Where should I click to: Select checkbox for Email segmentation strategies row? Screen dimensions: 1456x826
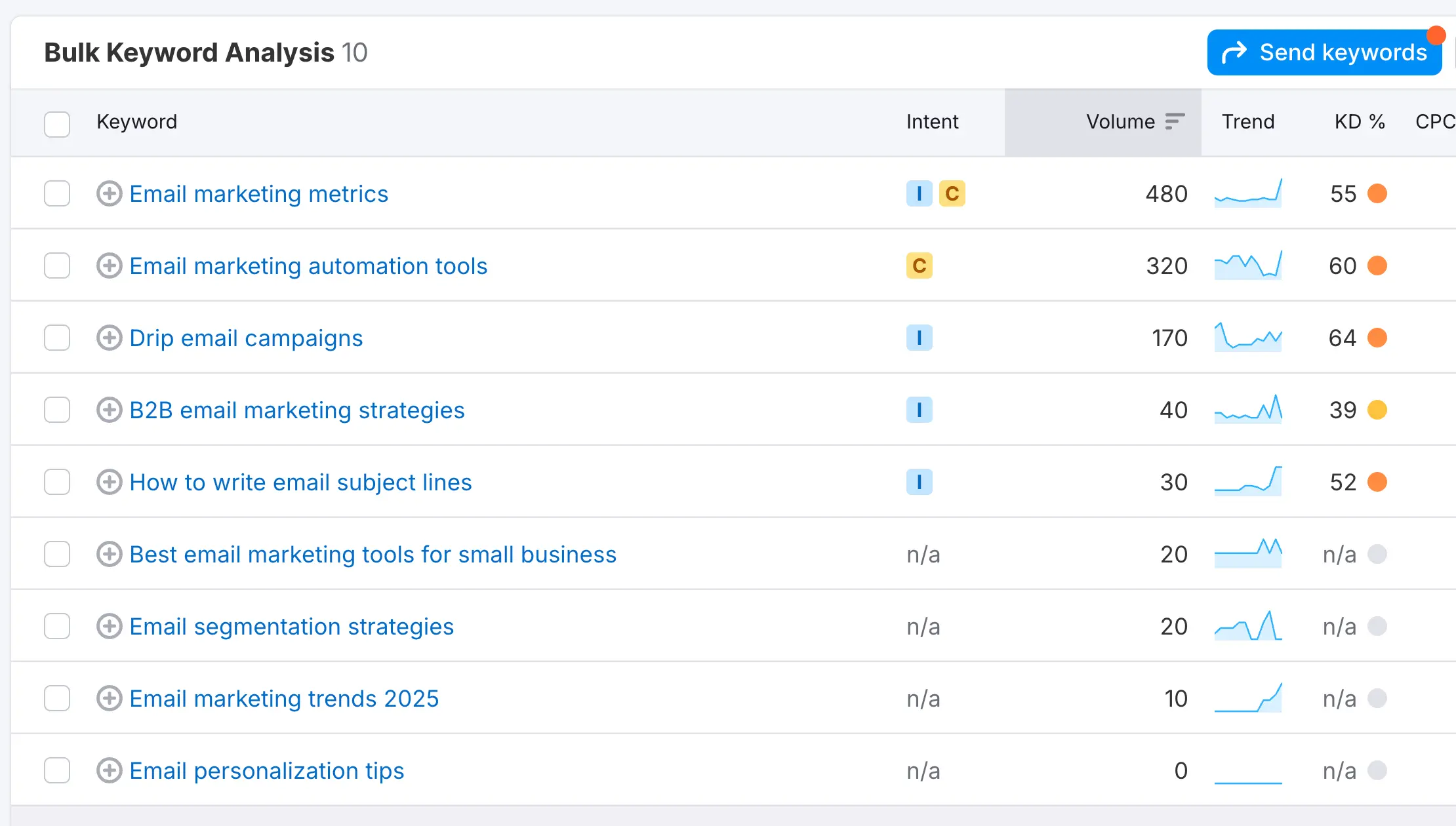point(57,627)
